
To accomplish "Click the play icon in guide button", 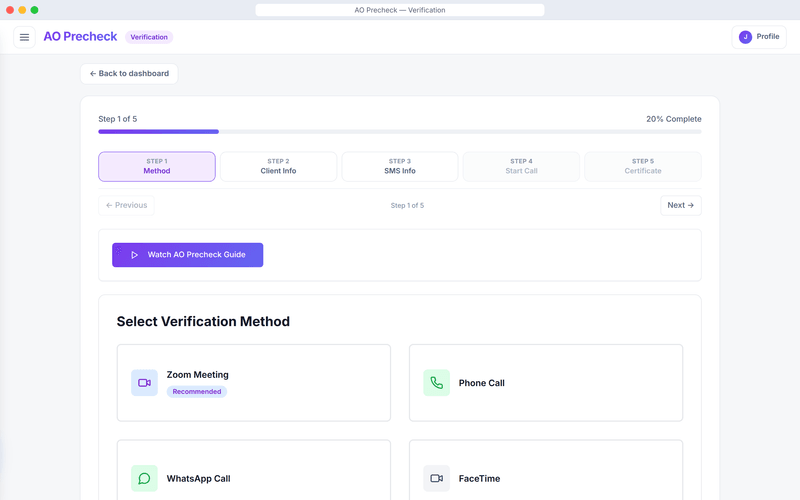I will click(134, 255).
